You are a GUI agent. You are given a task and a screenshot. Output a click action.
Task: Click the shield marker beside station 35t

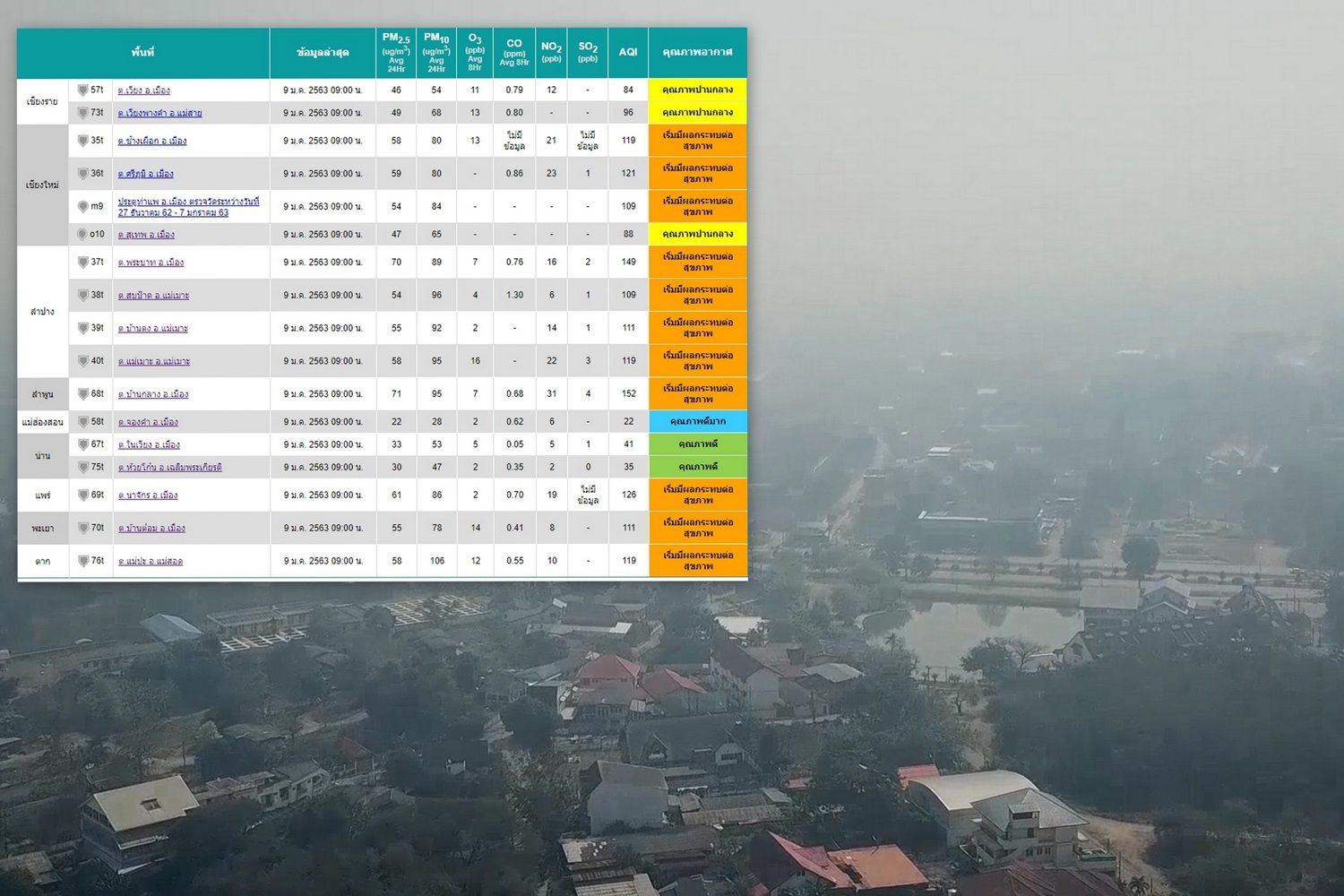[x=82, y=141]
